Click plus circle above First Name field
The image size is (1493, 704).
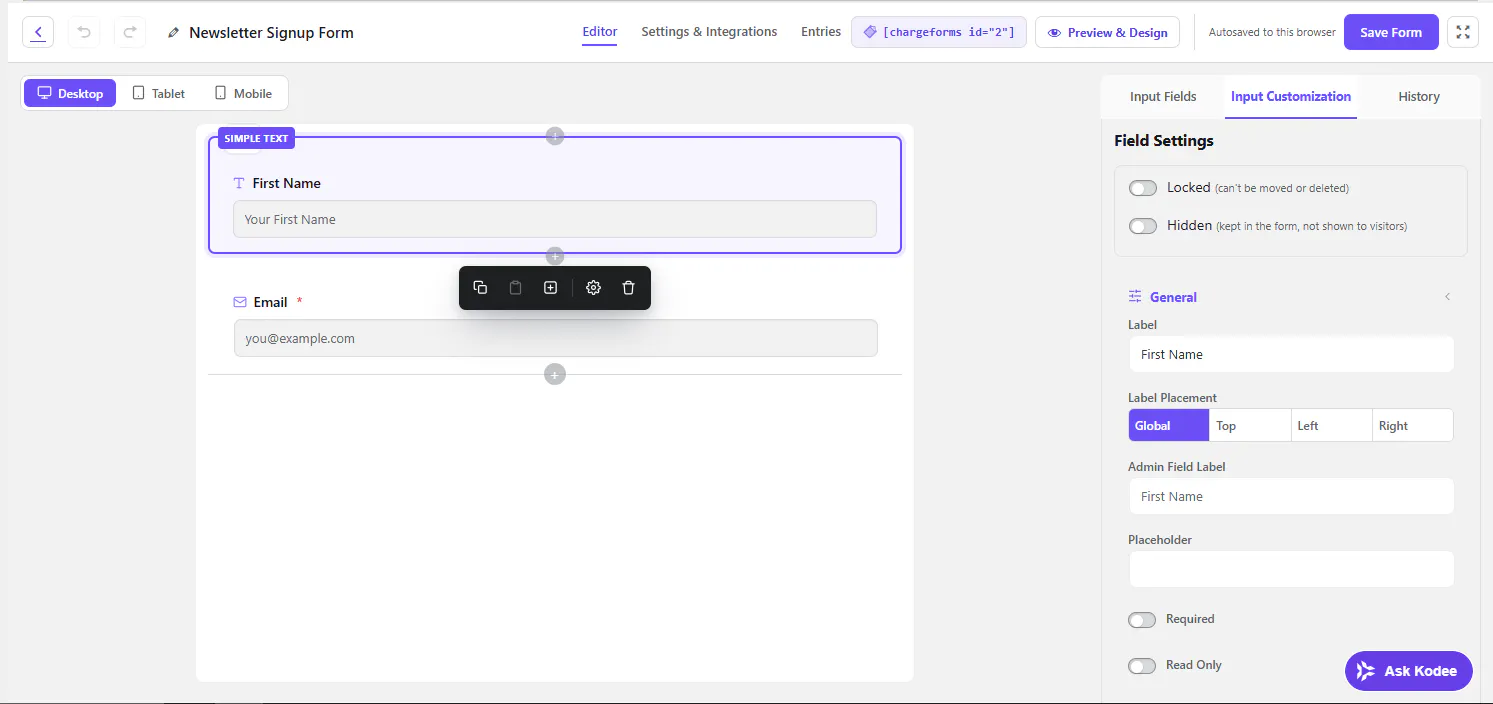click(555, 136)
